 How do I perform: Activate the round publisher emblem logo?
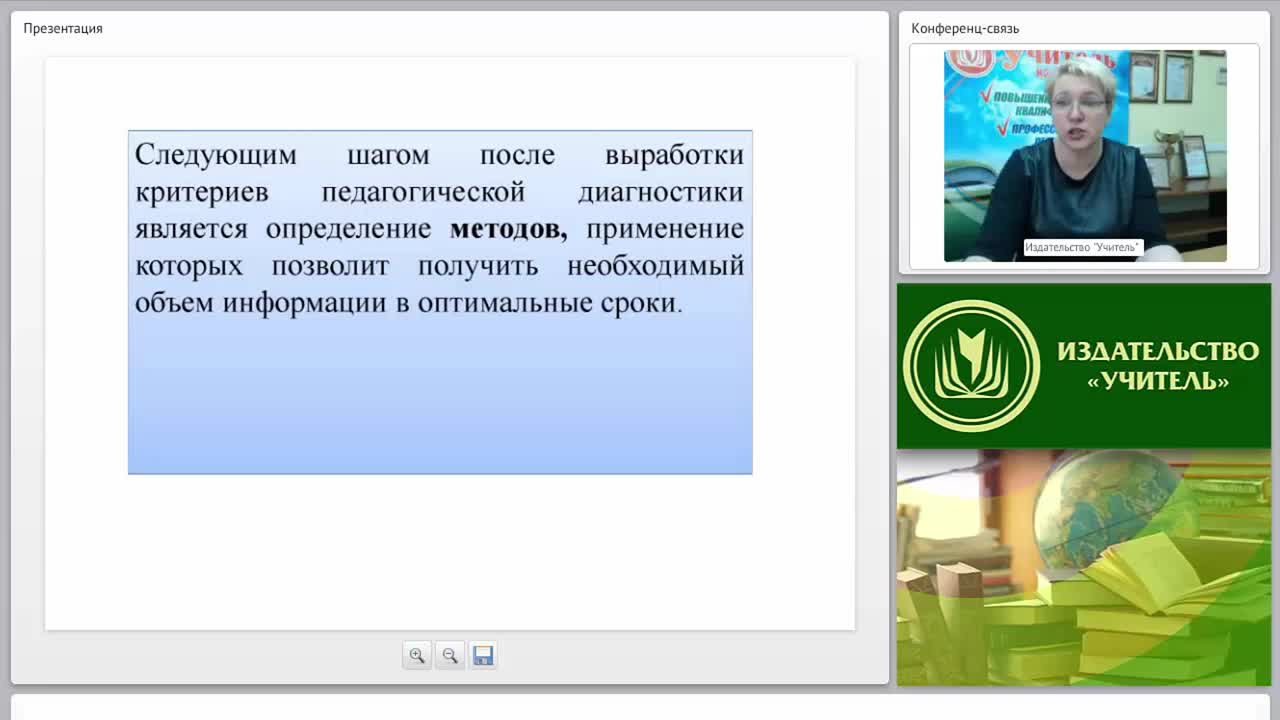971,366
